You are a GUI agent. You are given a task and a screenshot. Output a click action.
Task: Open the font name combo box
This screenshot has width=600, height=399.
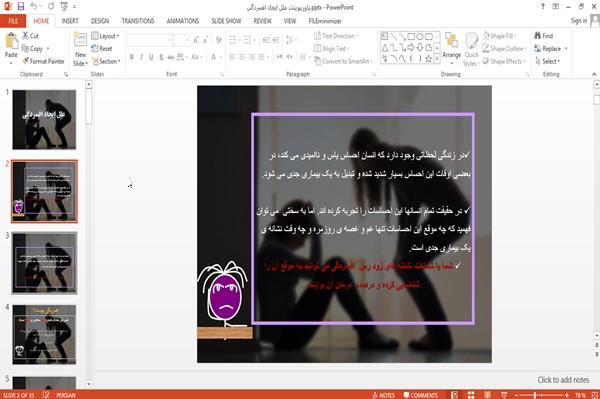point(150,40)
